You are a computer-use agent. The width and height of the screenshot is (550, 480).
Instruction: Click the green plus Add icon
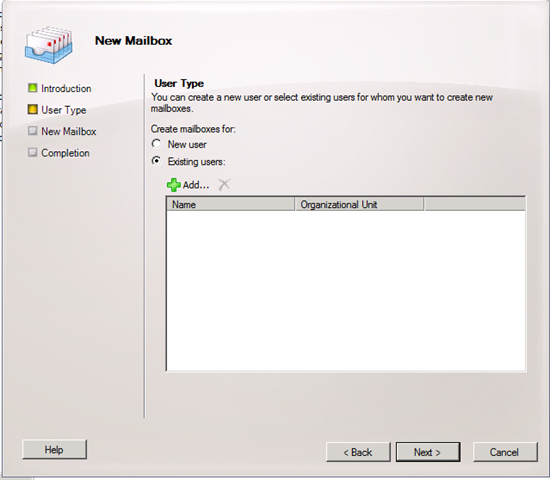[x=174, y=185]
